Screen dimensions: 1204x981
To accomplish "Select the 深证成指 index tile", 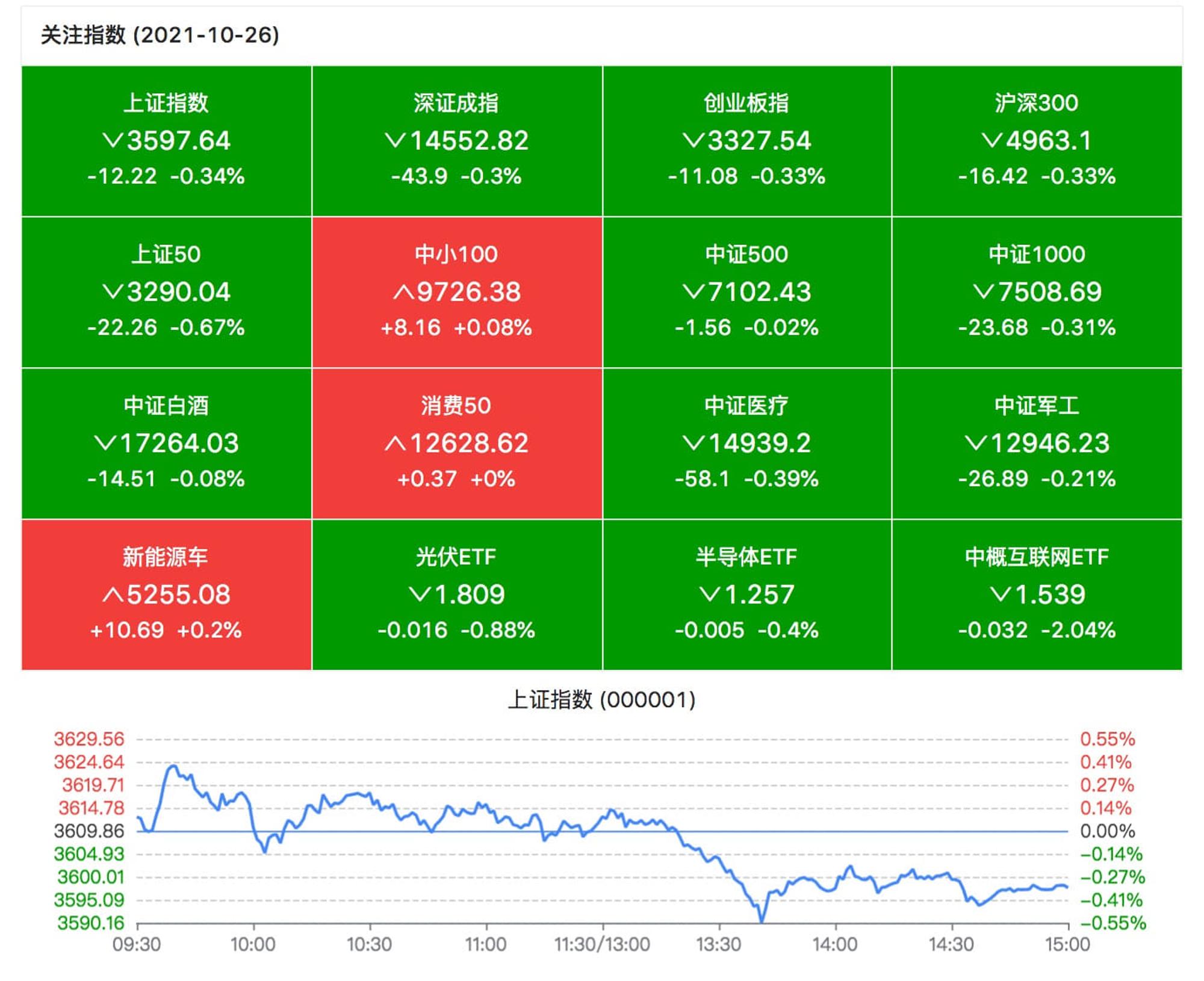I will 457,141.
